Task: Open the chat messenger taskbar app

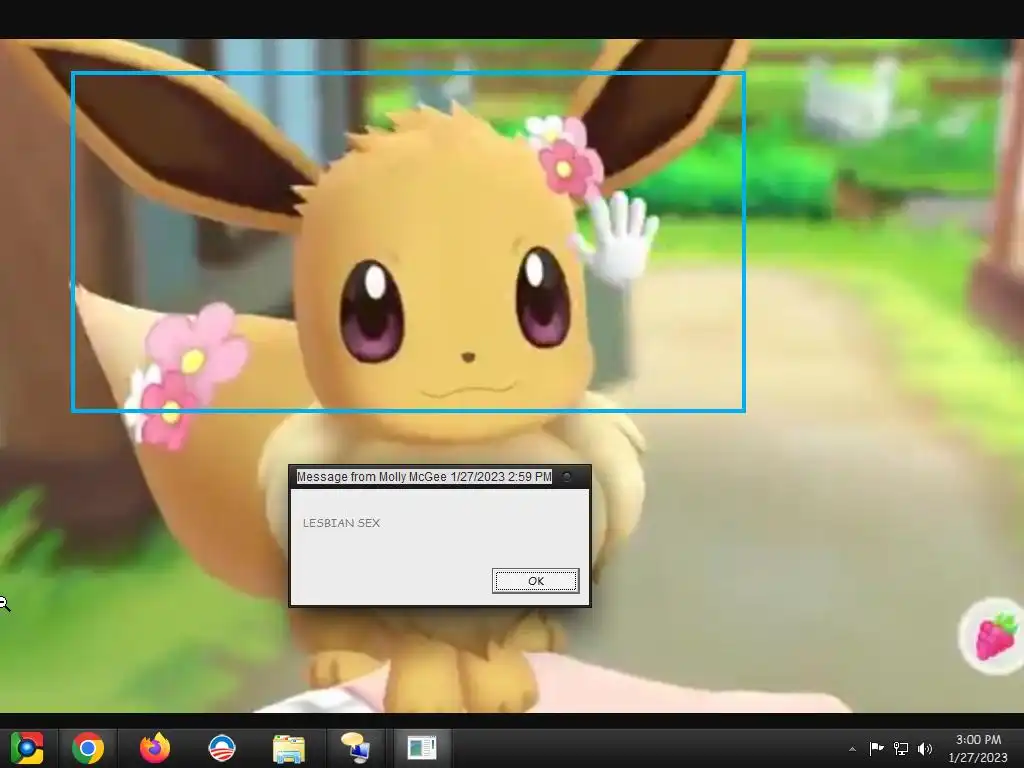Action: coord(355,748)
